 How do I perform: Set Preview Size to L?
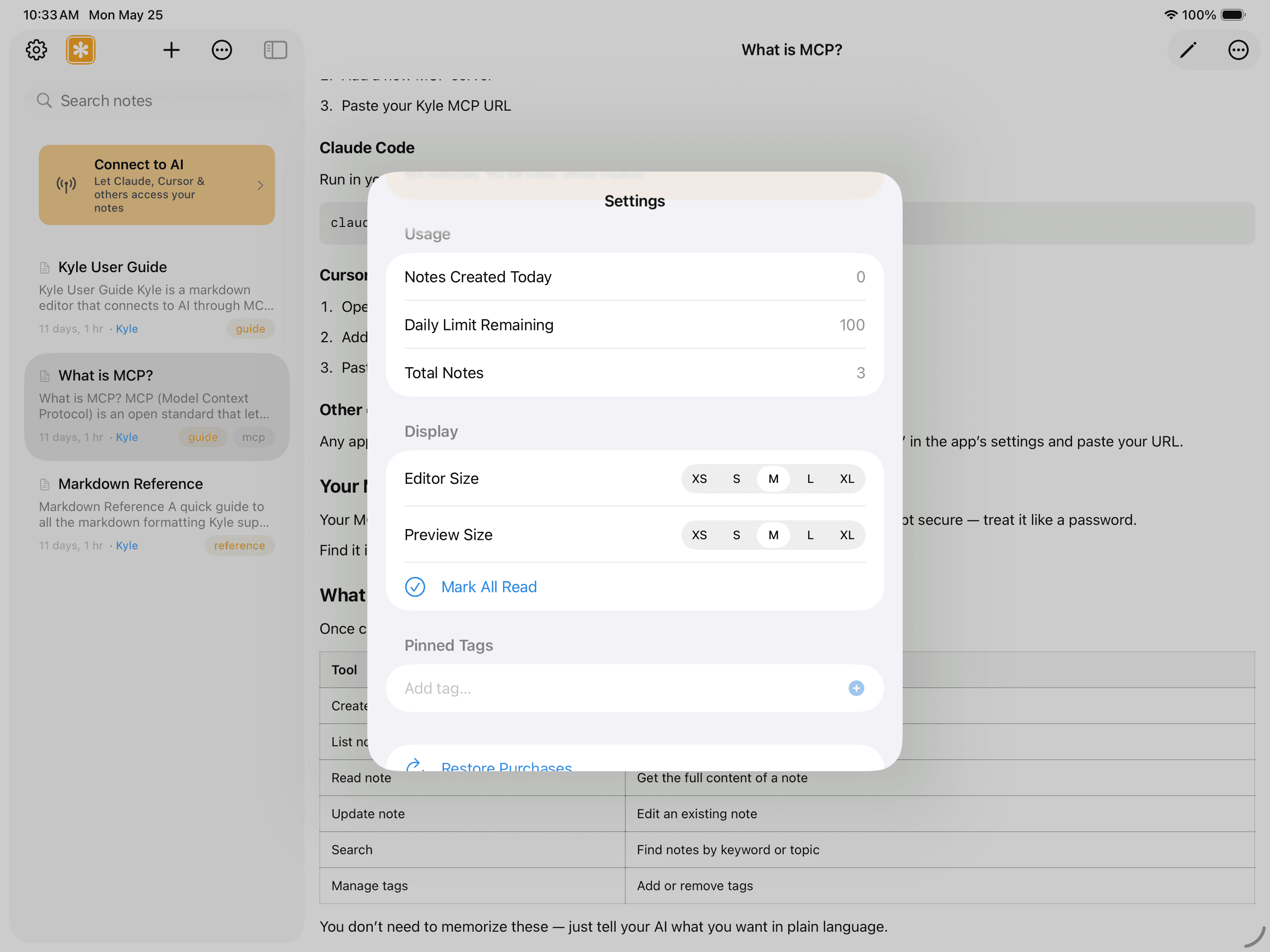point(810,535)
